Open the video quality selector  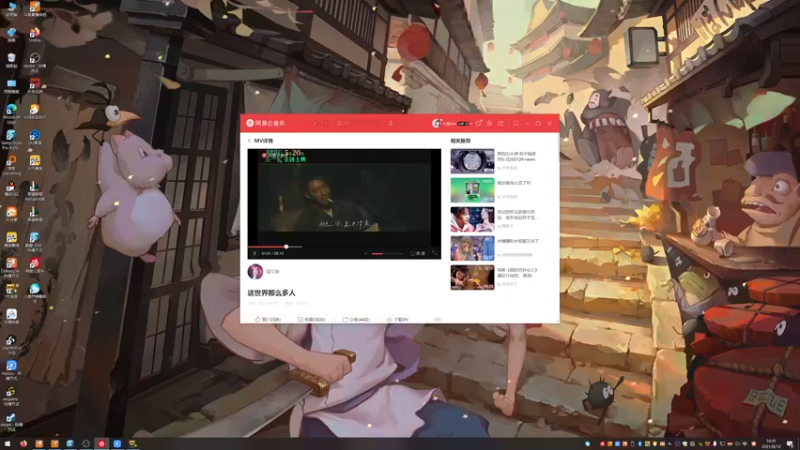coord(418,254)
